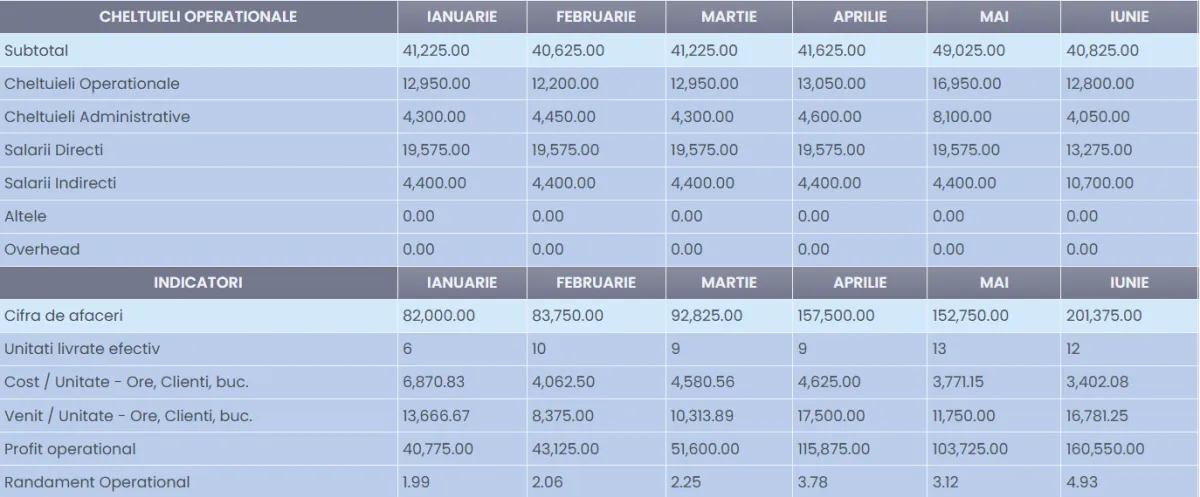1200x497 pixels.
Task: Click the MARTIE header in the INDICATORI section
Action: click(728, 283)
